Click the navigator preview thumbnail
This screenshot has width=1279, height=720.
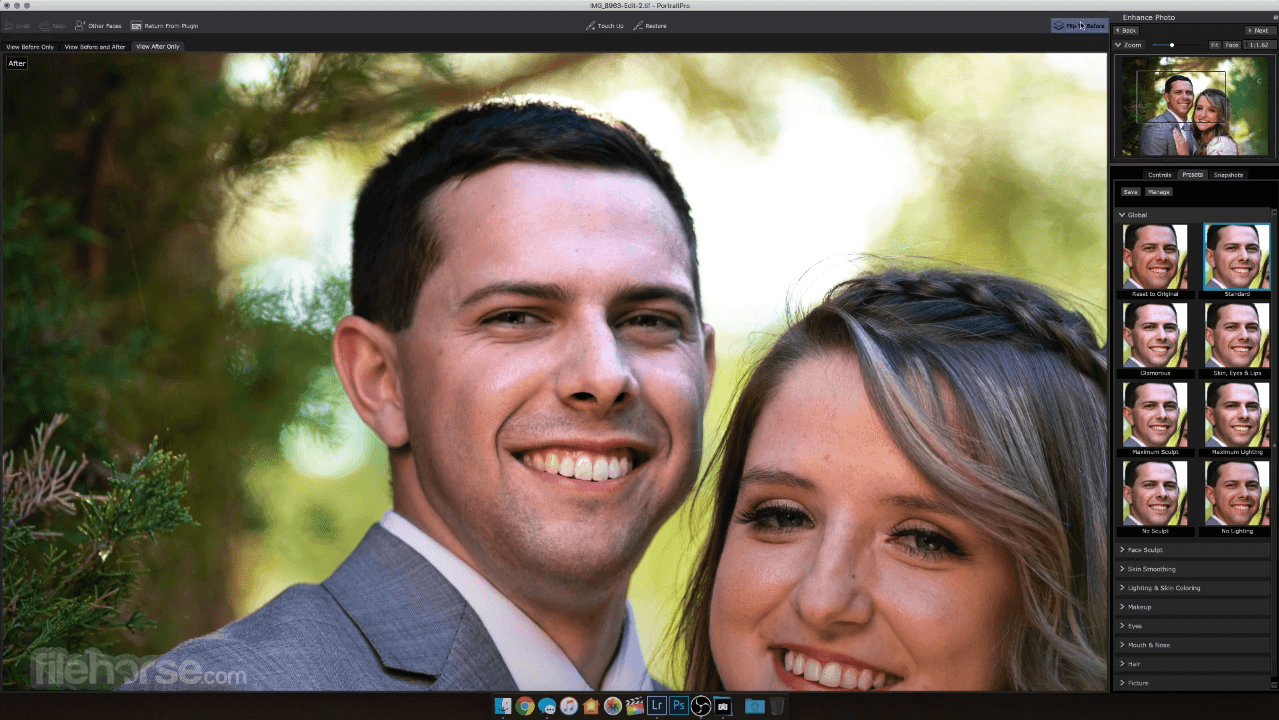[x=1194, y=105]
